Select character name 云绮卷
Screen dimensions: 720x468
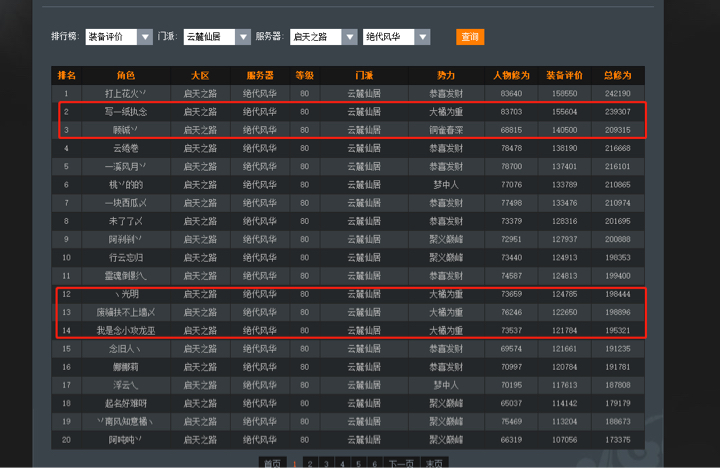tap(126, 148)
